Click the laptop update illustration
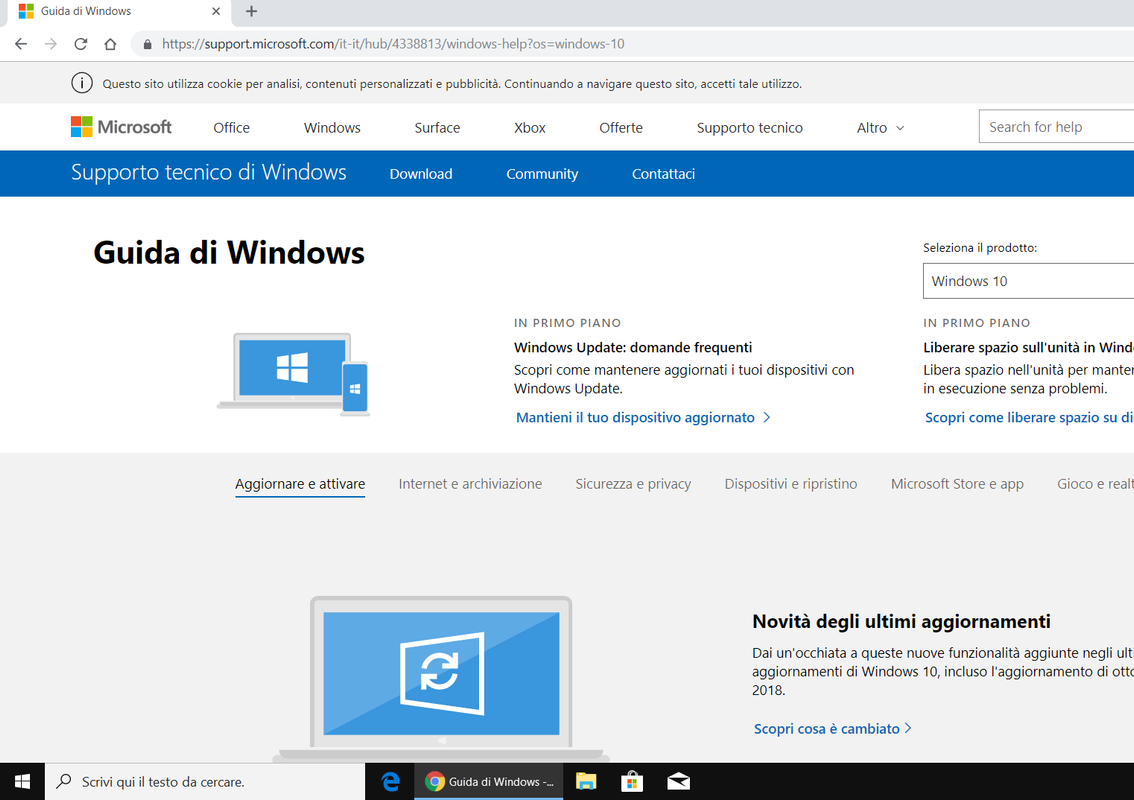The image size is (1134, 800). click(441, 678)
